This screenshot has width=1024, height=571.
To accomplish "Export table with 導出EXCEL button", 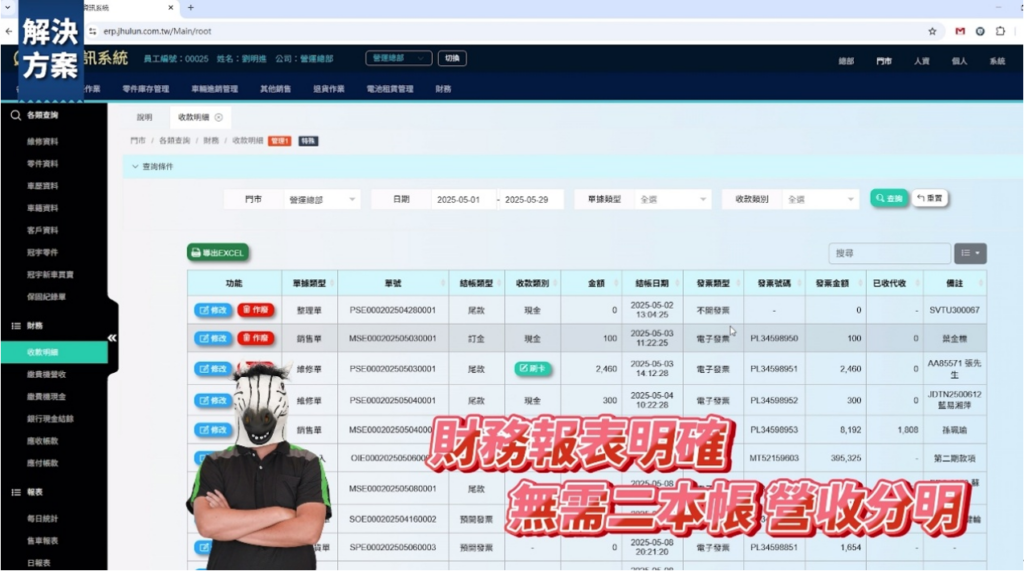I will pyautogui.click(x=217, y=253).
